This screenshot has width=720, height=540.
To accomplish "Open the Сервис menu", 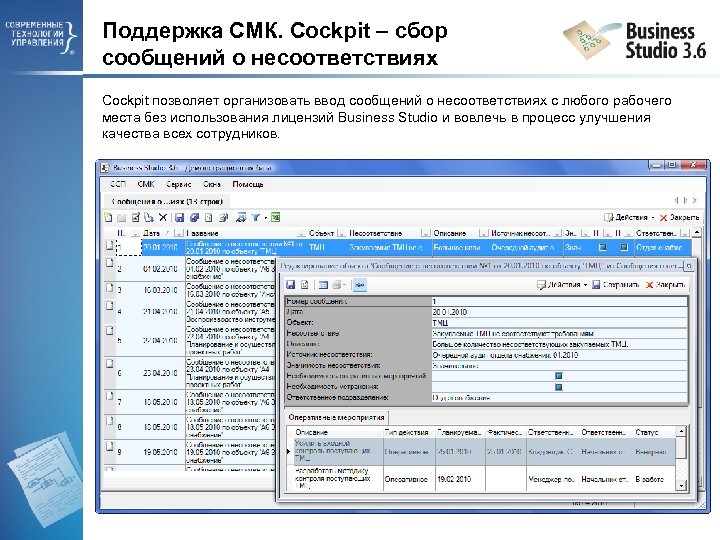I will [179, 184].
